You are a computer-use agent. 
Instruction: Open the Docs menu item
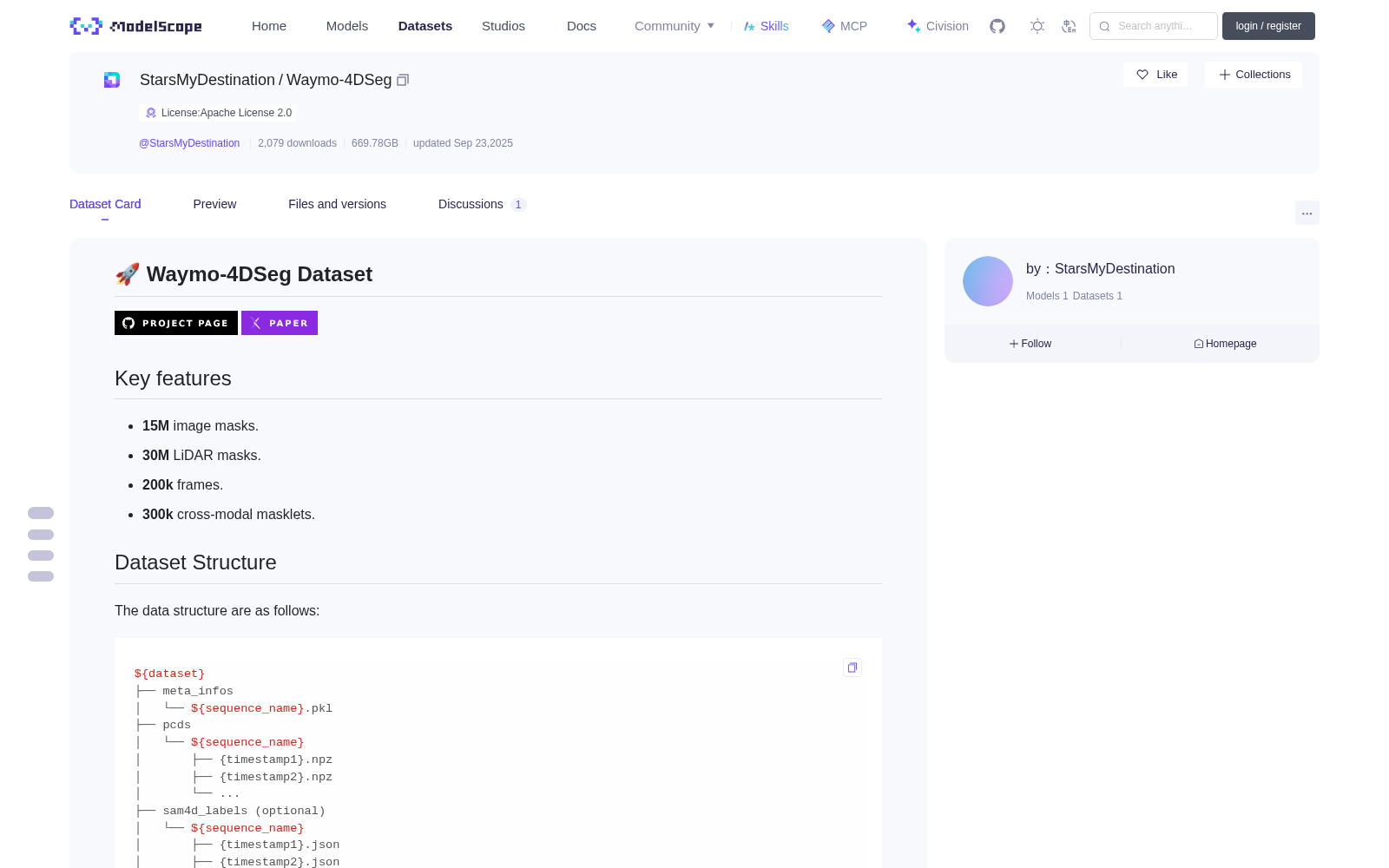pos(582,26)
